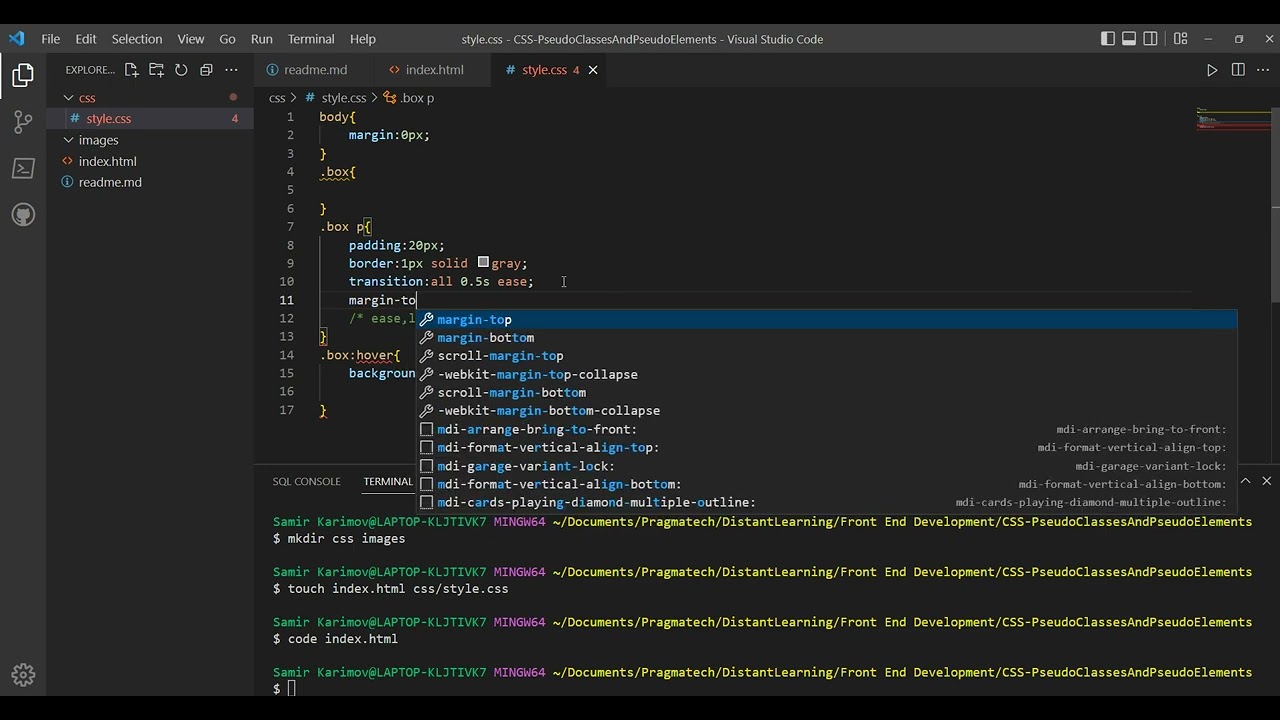
Task: Choose mdi-format-vertical-align-bottom snippet suggestion
Action: 826,484
